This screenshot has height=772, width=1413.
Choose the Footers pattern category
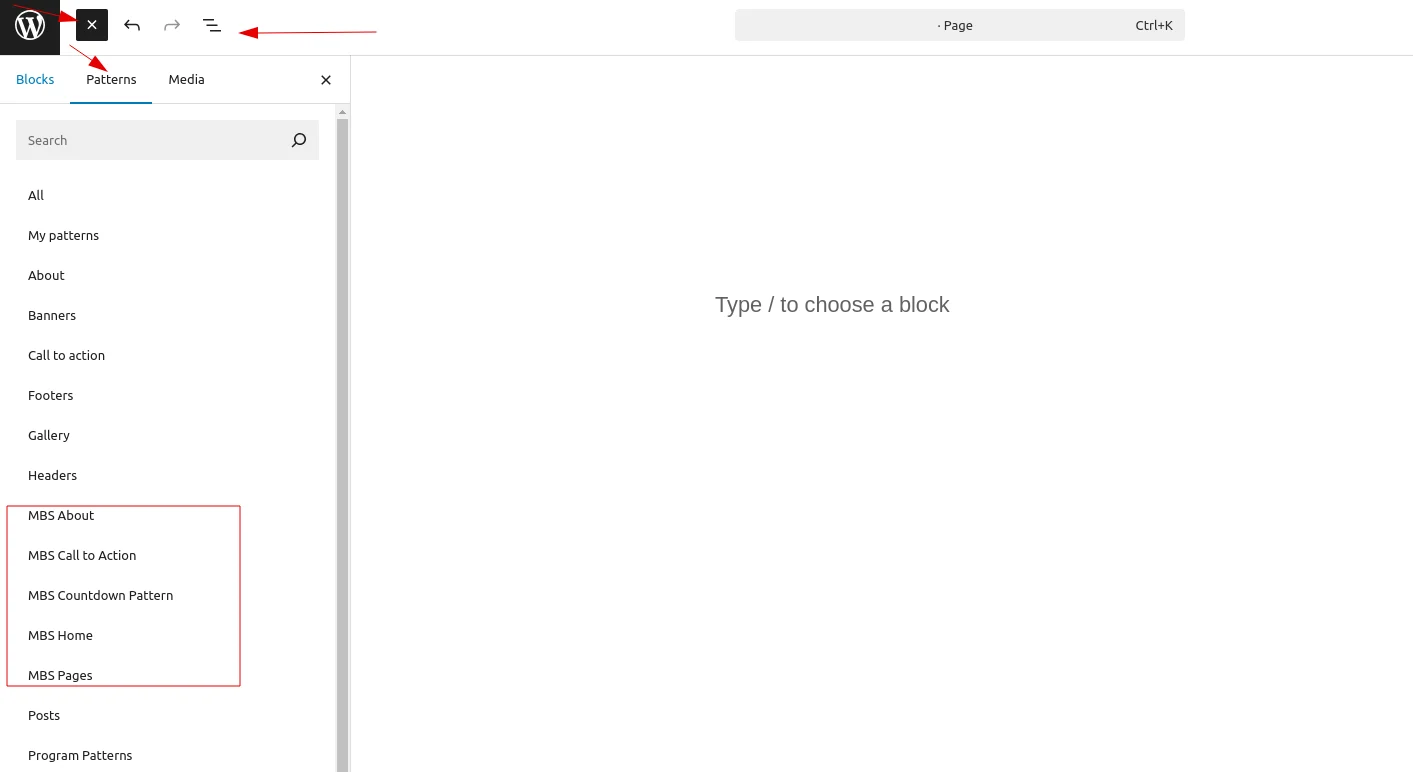(x=51, y=396)
